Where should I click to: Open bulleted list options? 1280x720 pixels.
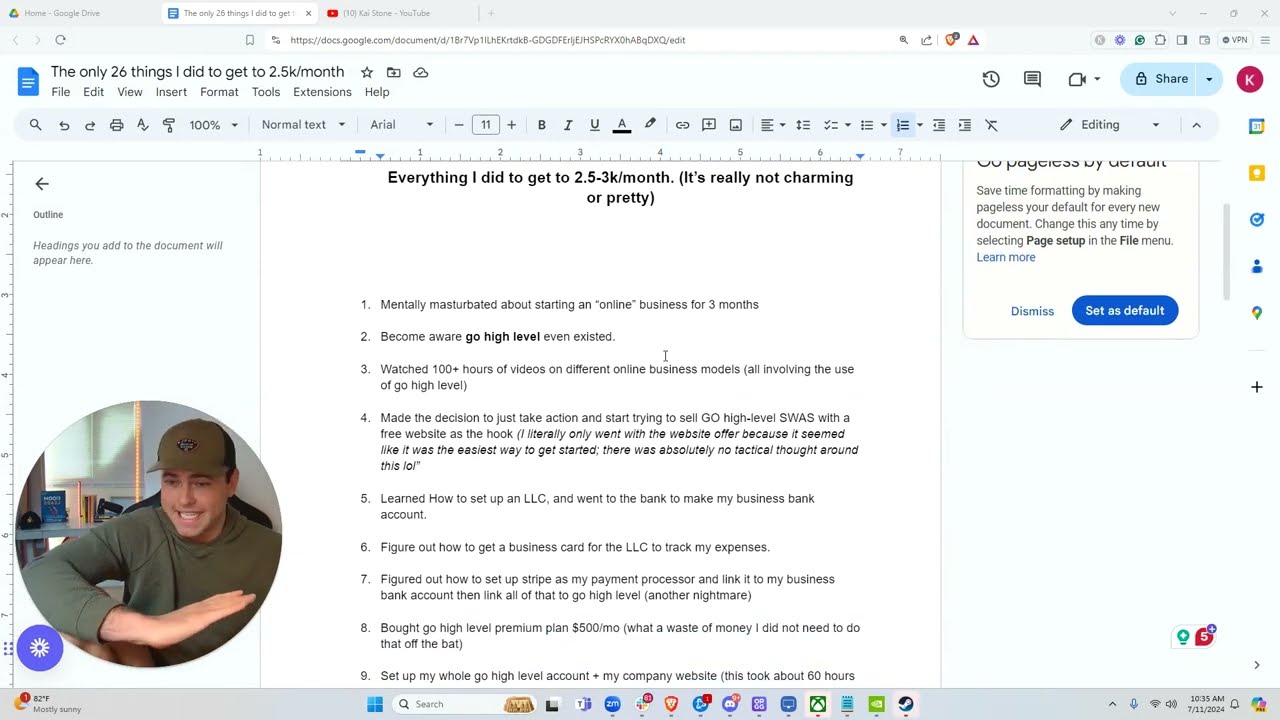[x=883, y=125]
